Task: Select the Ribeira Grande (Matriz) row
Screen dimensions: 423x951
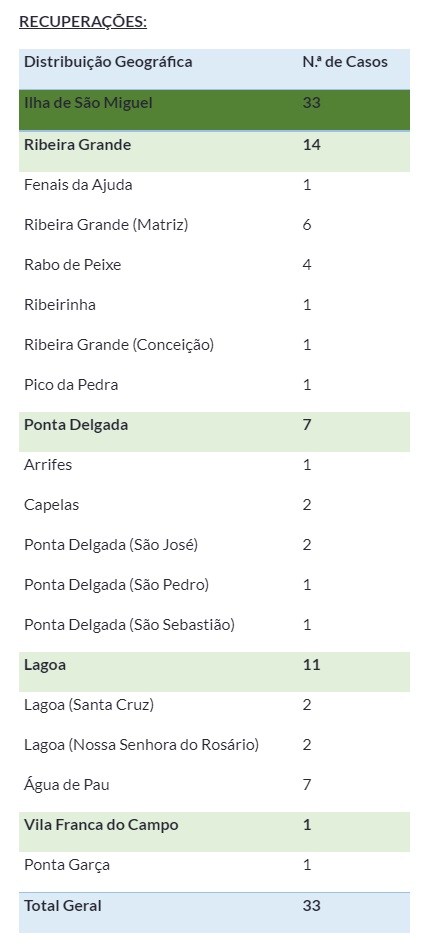Action: coord(214,225)
